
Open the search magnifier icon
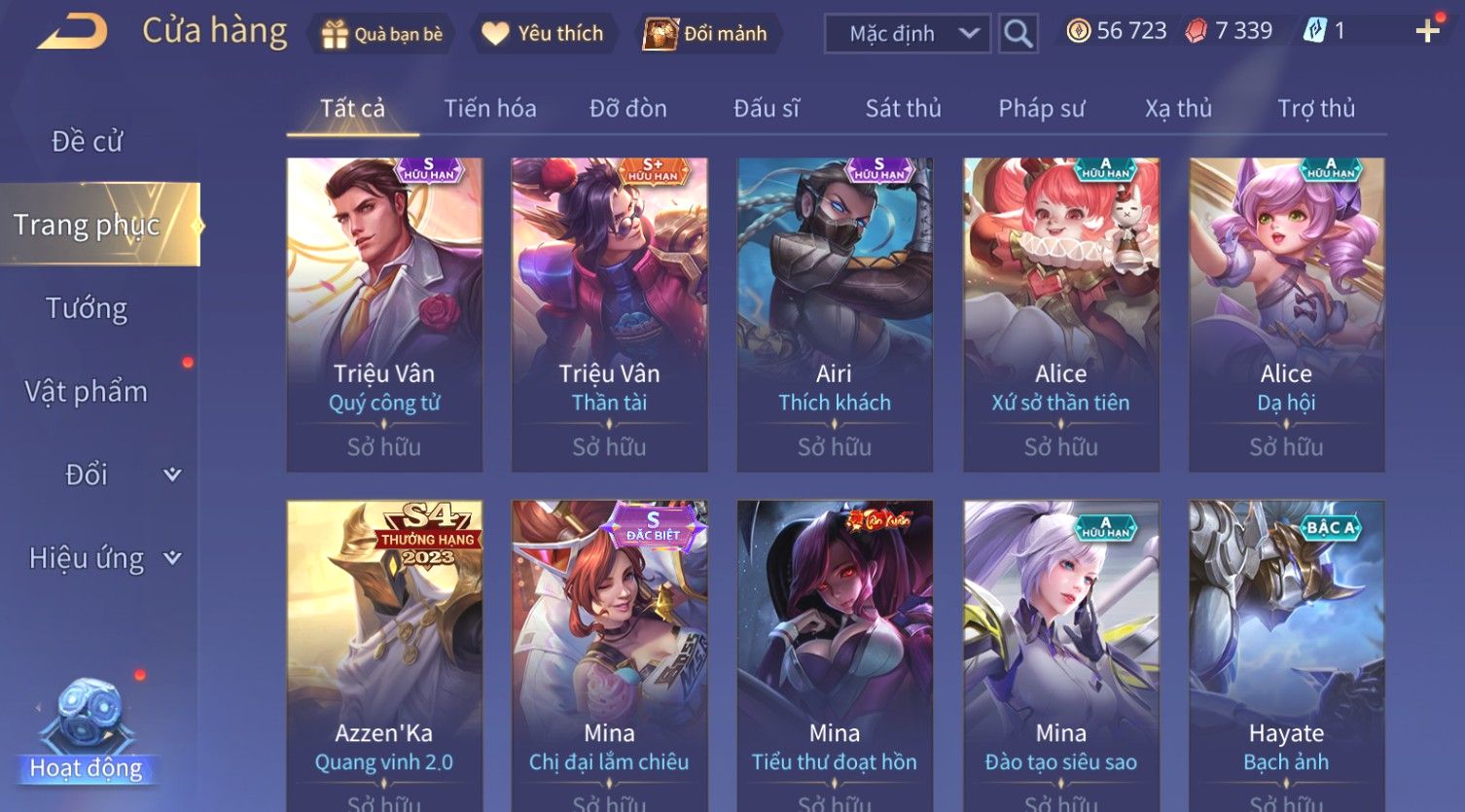pos(1018,33)
